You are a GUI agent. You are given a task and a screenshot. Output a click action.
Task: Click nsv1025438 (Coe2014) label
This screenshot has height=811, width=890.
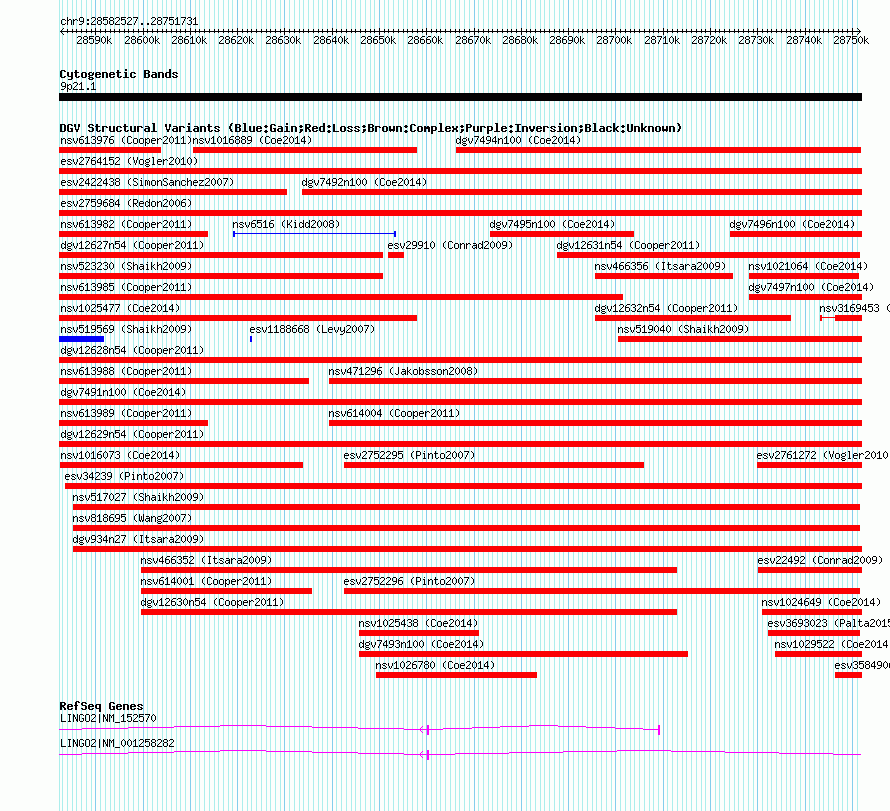[x=418, y=623]
